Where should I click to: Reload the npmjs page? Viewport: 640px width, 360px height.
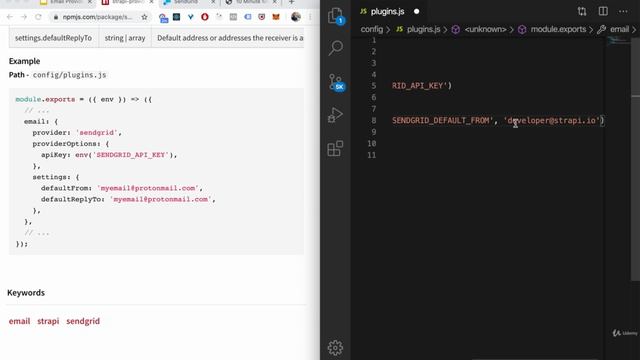38,17
